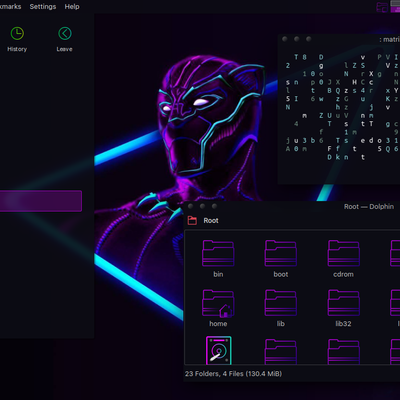Select the boot folder in Dolphin
The image size is (400, 400).
pos(281,259)
